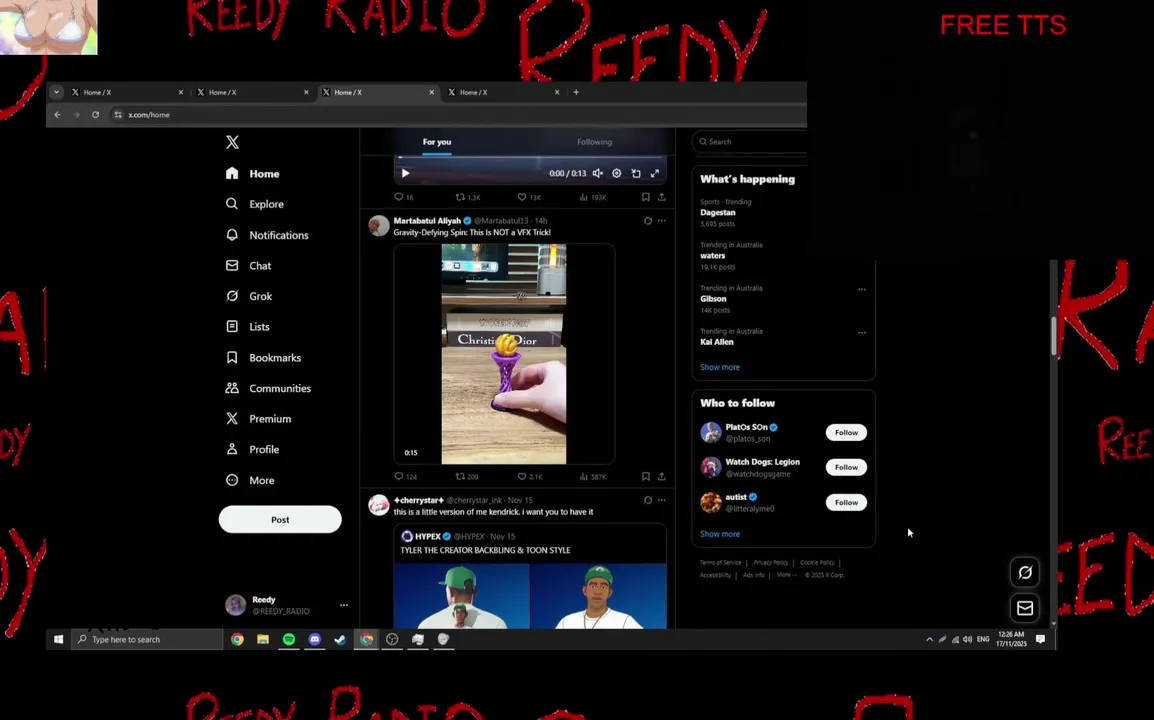1154x720 pixels.
Task: Switch to the For you tab
Action: 436,142
